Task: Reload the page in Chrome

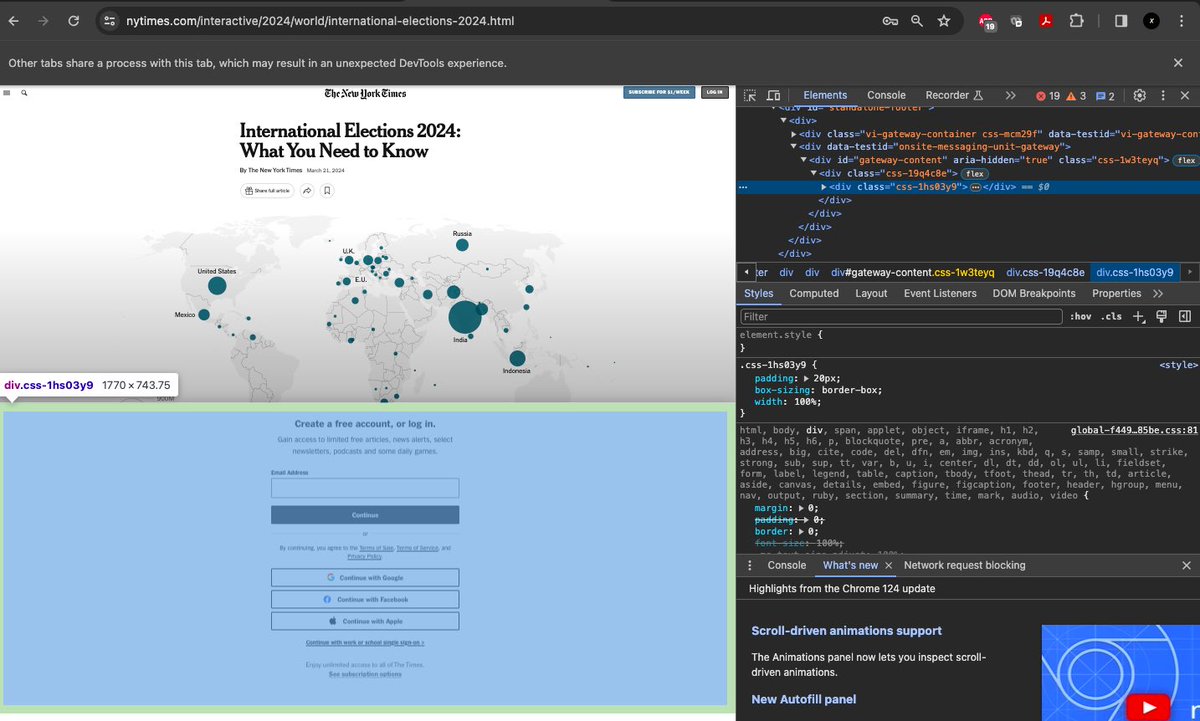Action: (x=73, y=20)
